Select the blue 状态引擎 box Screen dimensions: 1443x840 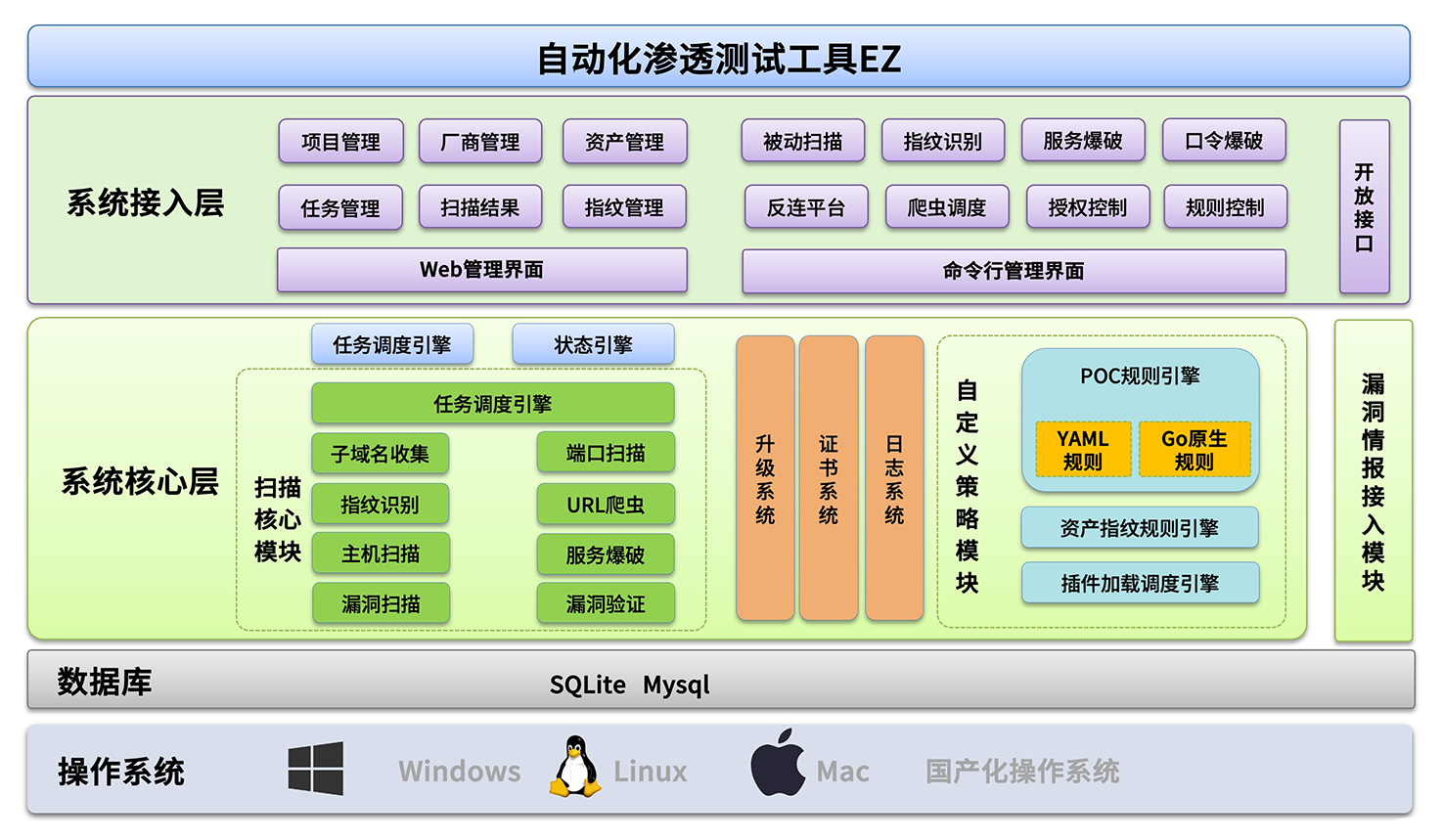[x=593, y=345]
